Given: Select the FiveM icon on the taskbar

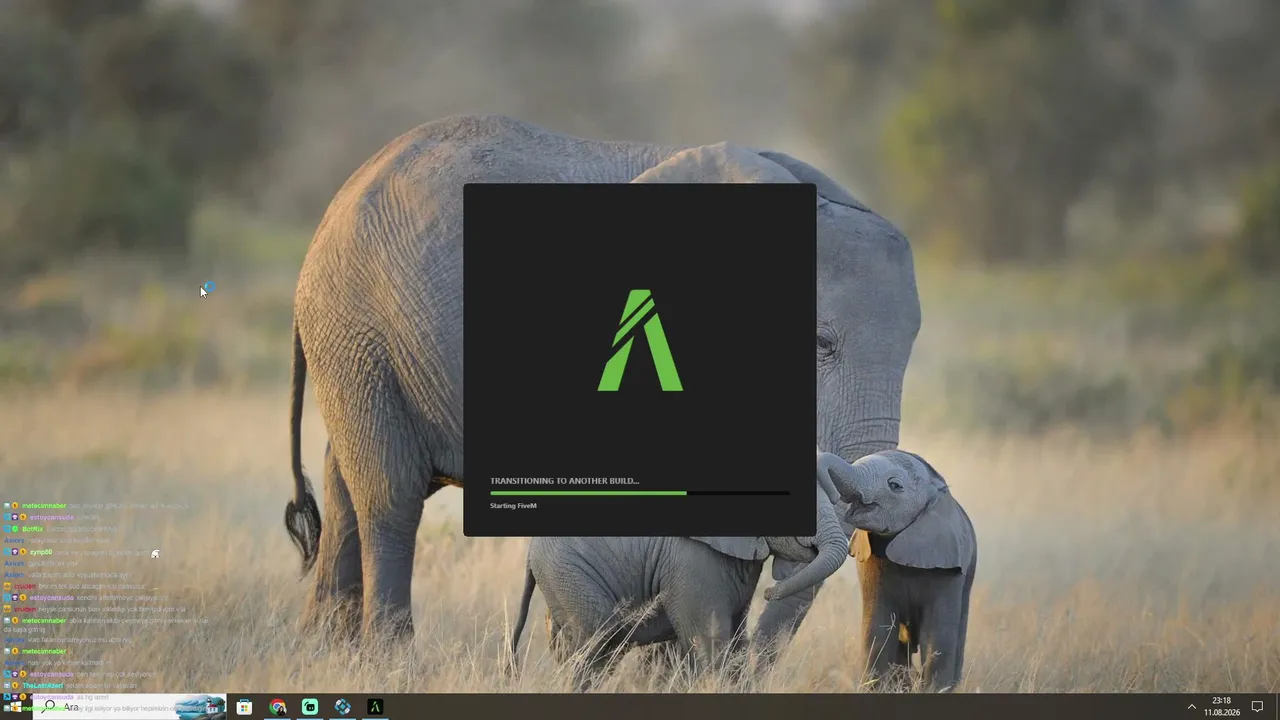Looking at the screenshot, I should [375, 707].
